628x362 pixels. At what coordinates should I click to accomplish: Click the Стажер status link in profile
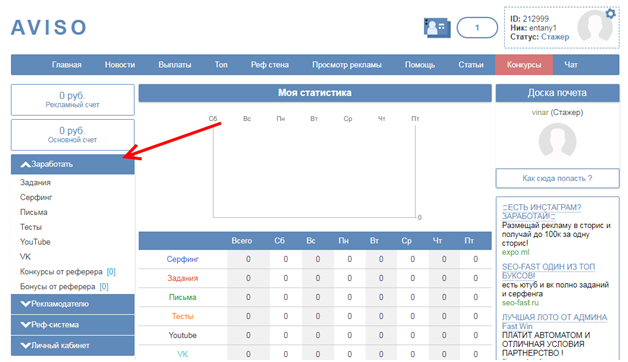tap(555, 37)
